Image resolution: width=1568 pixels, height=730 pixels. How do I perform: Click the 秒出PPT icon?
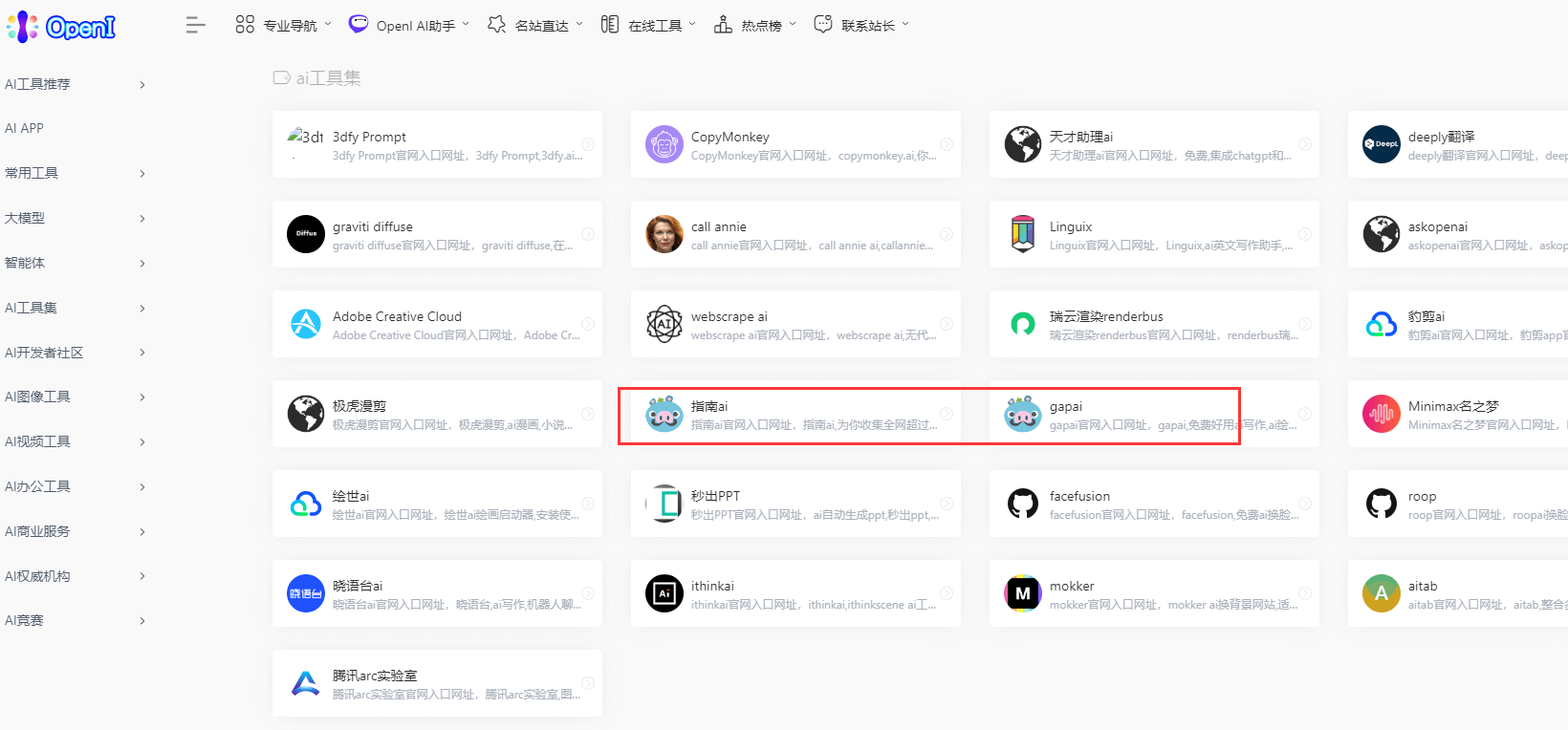tap(664, 504)
